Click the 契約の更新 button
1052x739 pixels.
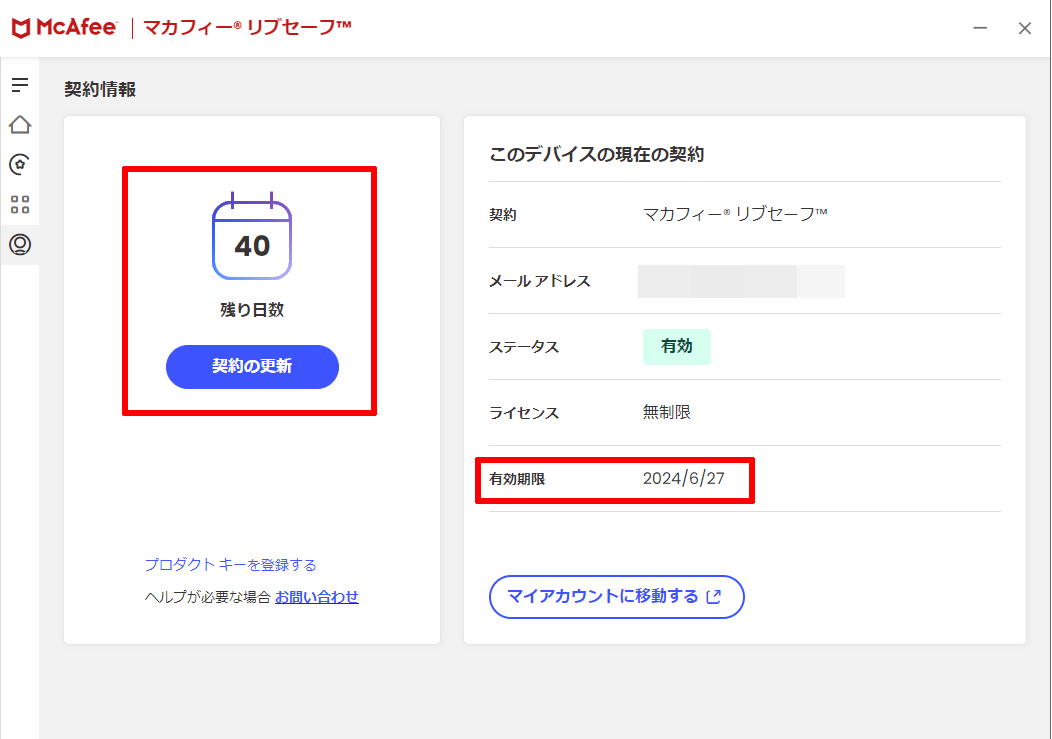252,366
